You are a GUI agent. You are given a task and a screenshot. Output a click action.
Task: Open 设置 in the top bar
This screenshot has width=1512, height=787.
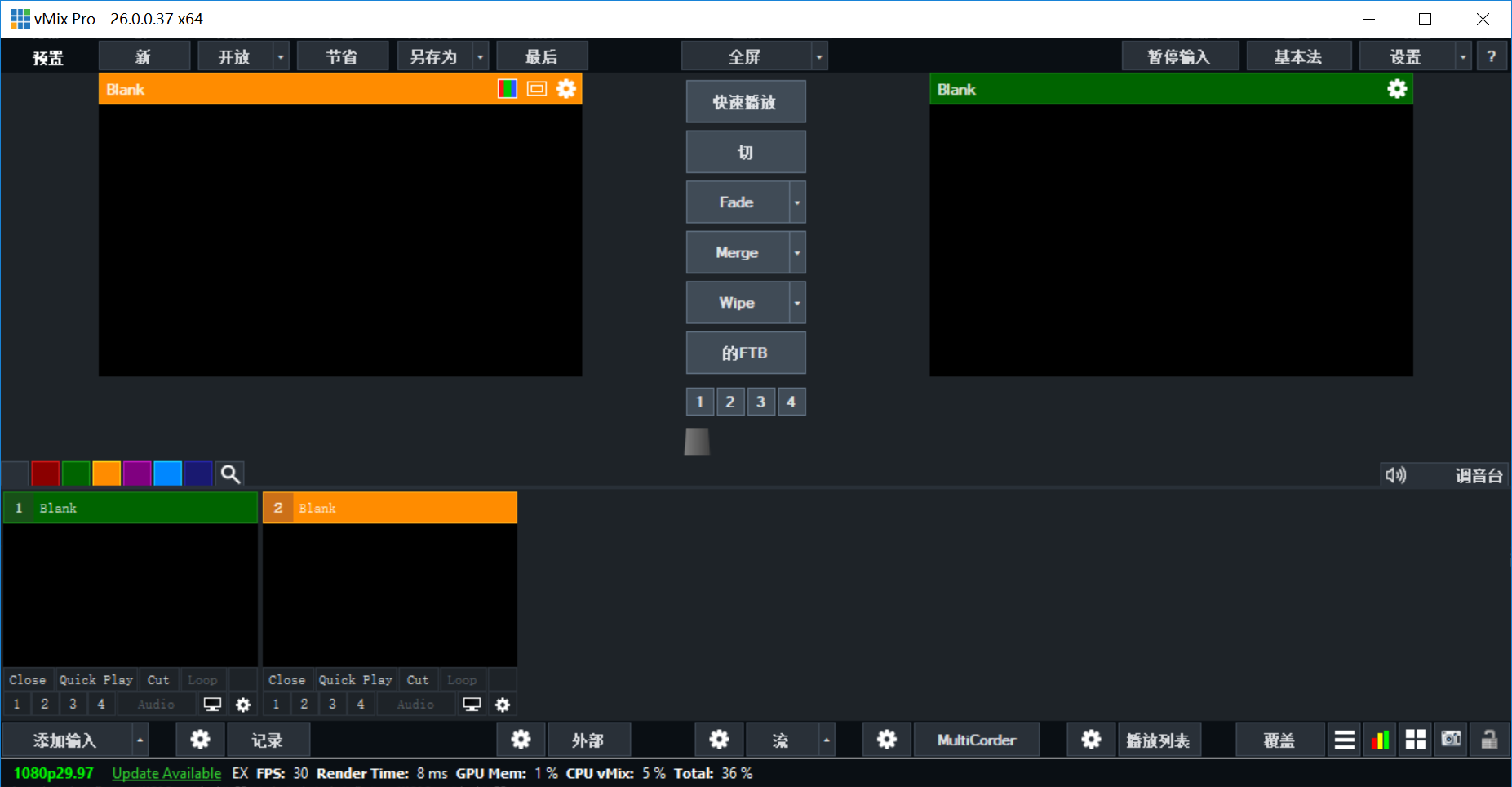1406,57
